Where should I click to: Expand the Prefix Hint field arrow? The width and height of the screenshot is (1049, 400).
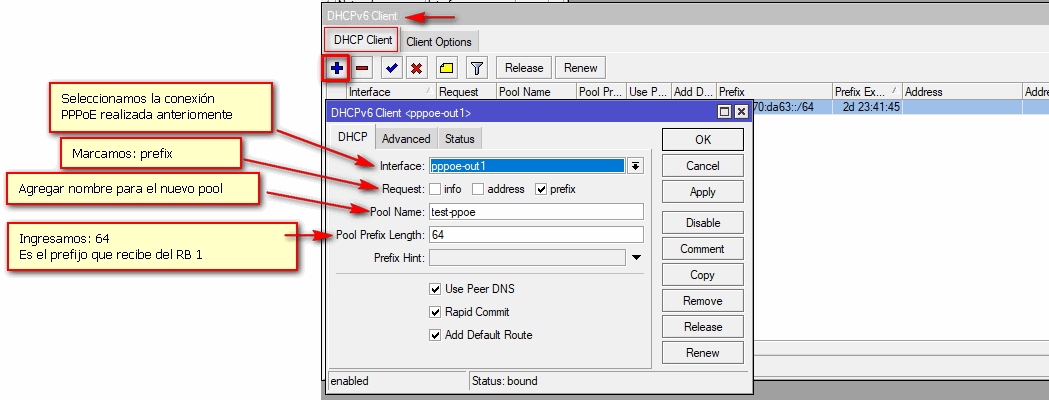pyautogui.click(x=636, y=258)
